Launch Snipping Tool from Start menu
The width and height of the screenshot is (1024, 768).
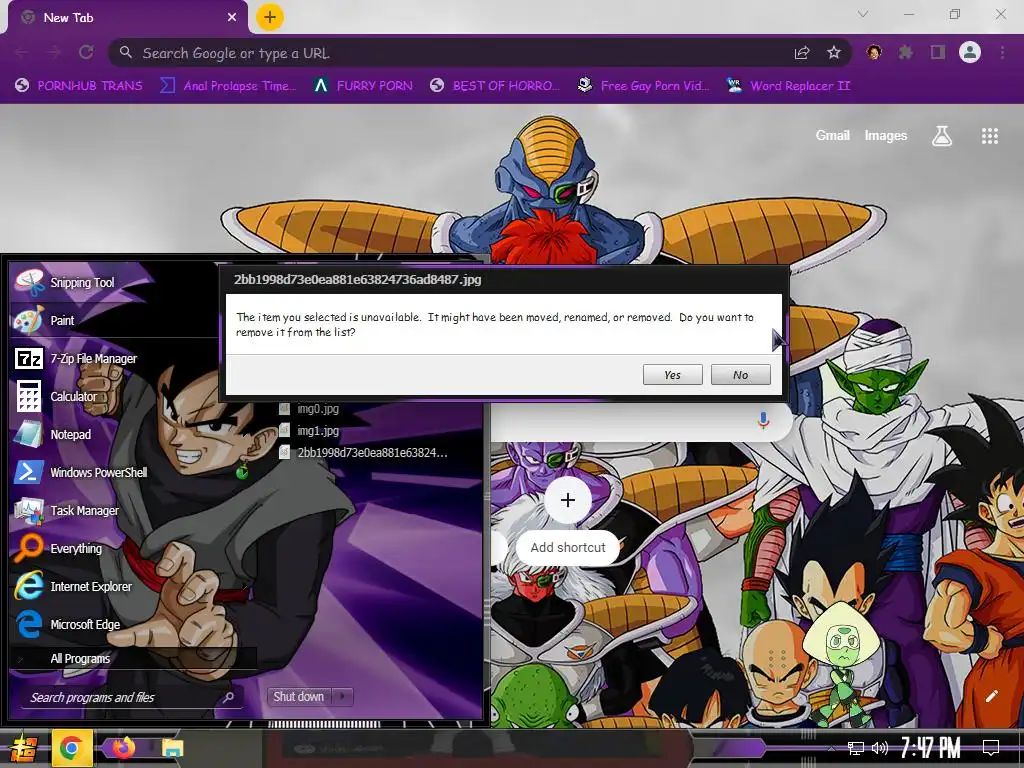[116, 283]
